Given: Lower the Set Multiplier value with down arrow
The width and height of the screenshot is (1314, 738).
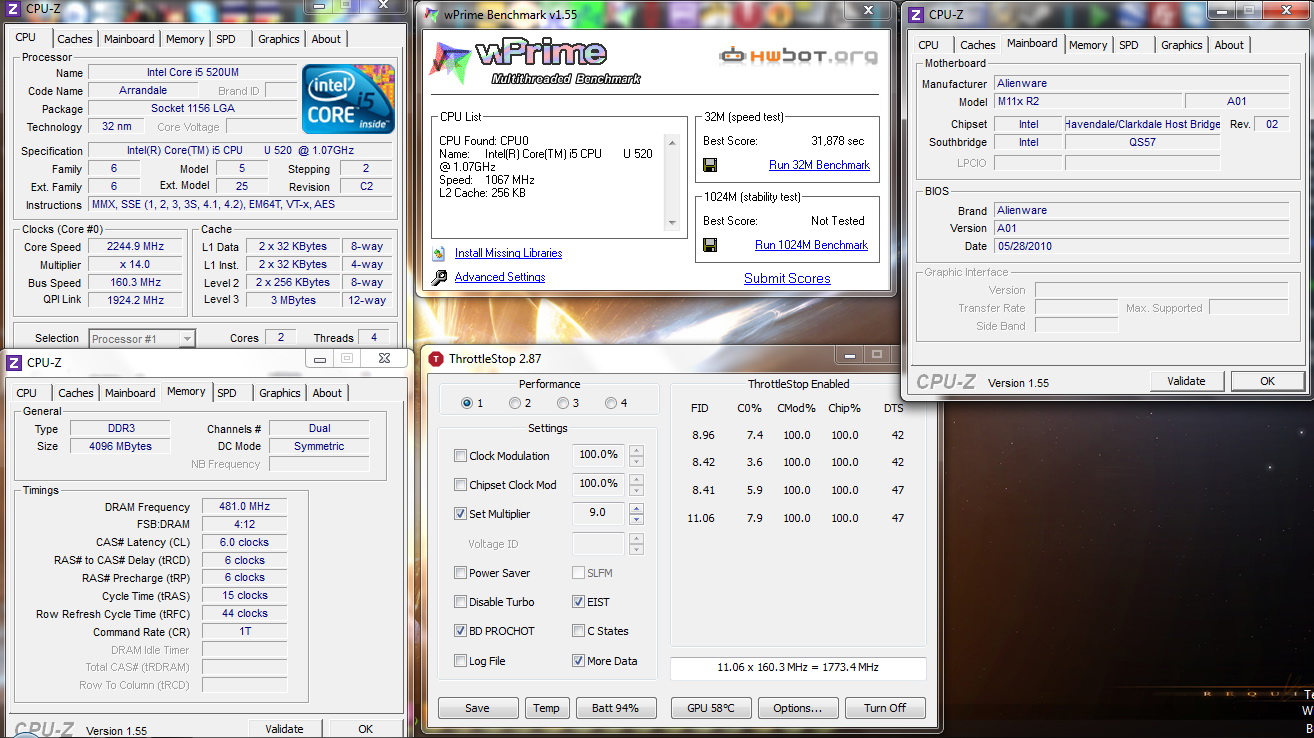Looking at the screenshot, I should (x=636, y=519).
